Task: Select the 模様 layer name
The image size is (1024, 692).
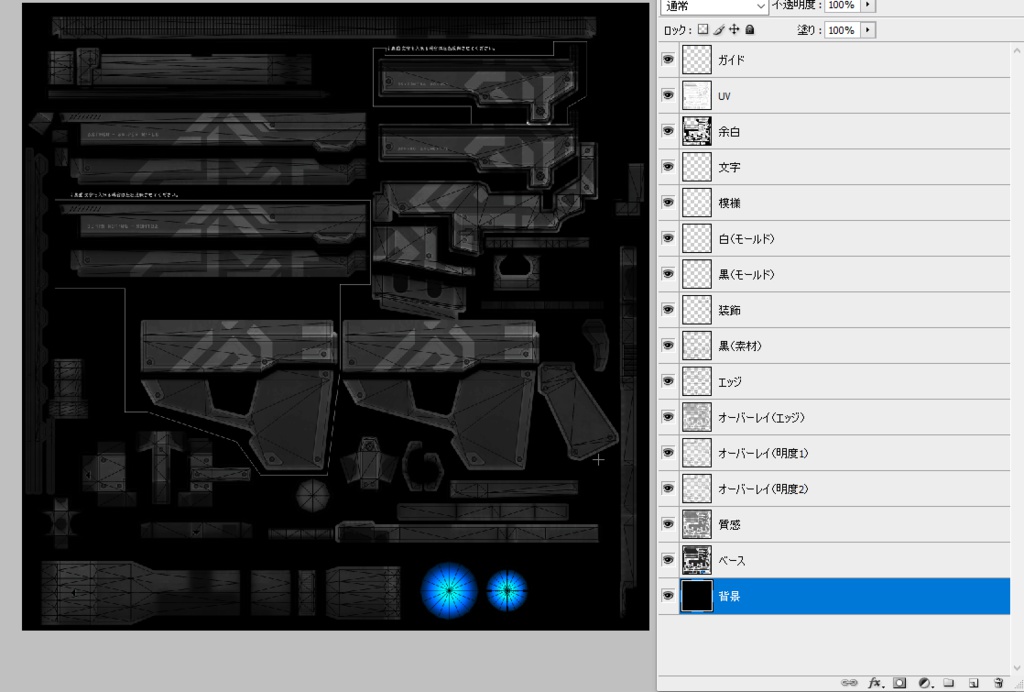Action: [x=729, y=203]
